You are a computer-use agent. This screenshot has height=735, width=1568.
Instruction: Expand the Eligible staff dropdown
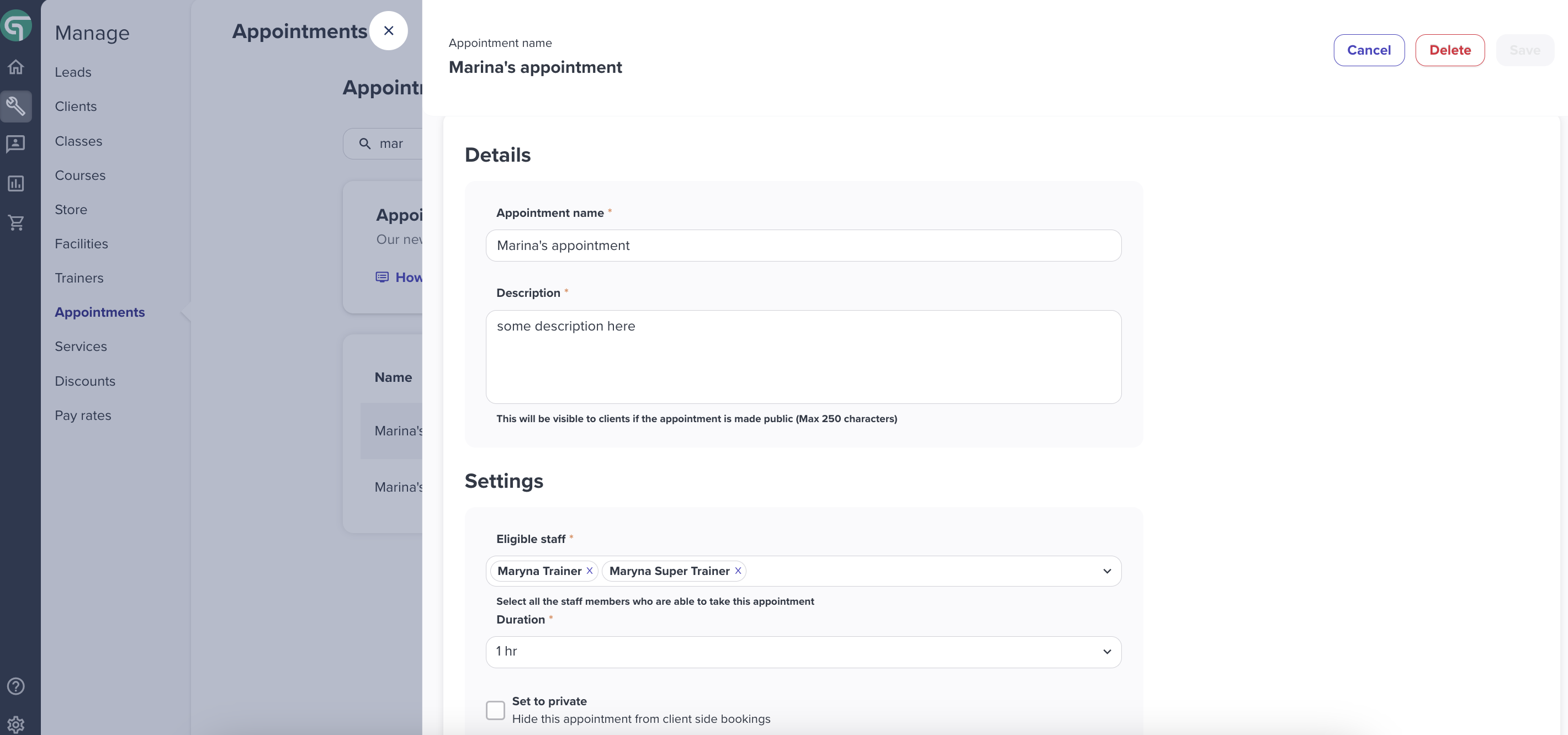[x=1106, y=571]
